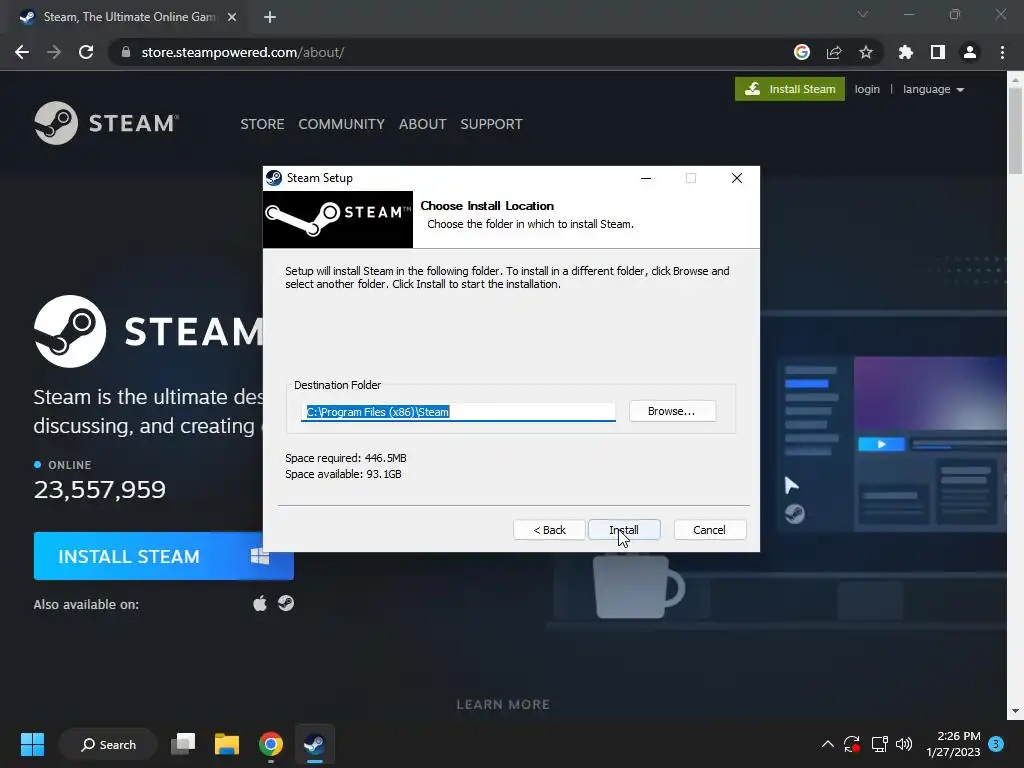This screenshot has width=1024, height=768.
Task: Open the browser Extensions puzzle icon
Action: (906, 52)
